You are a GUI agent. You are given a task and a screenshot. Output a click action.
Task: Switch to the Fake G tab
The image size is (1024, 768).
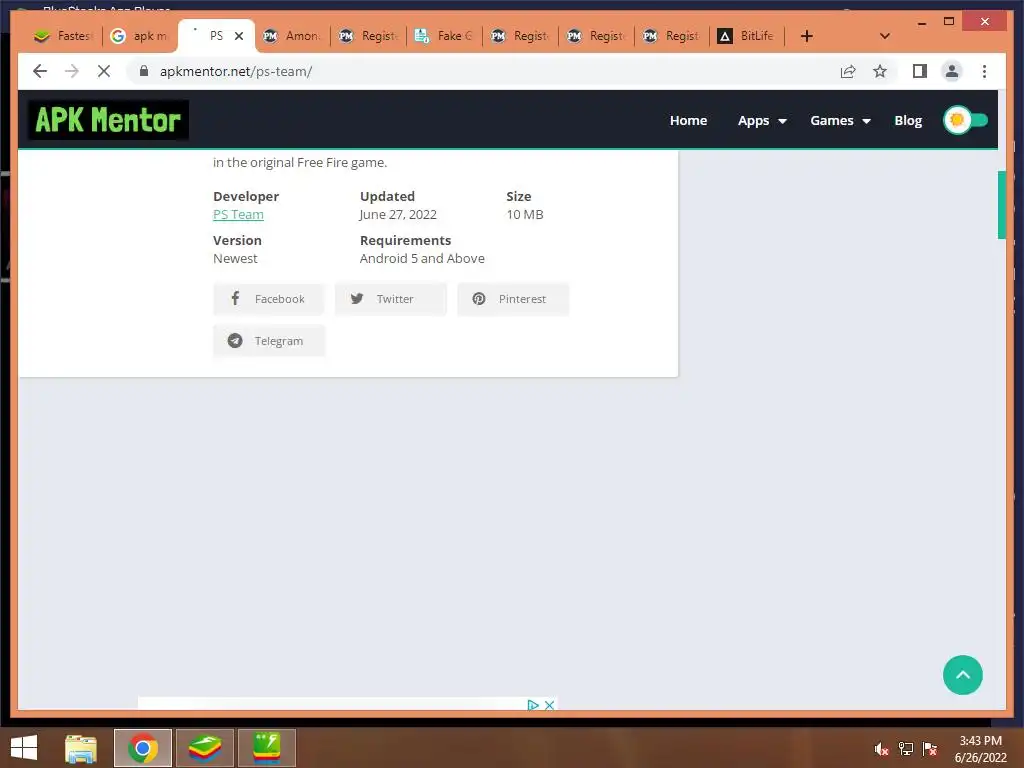(x=444, y=36)
